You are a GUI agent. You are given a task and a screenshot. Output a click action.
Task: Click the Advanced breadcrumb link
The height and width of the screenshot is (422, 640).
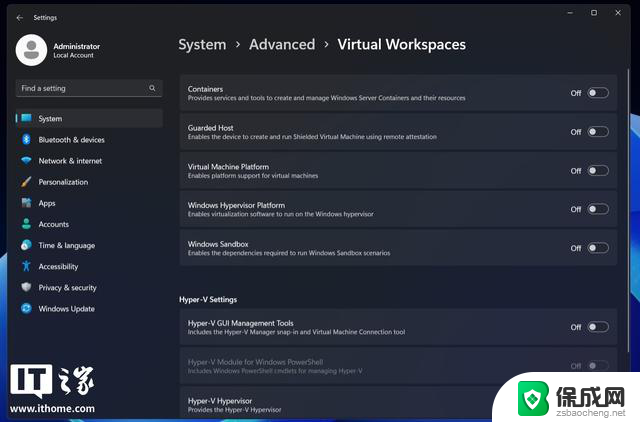282,44
